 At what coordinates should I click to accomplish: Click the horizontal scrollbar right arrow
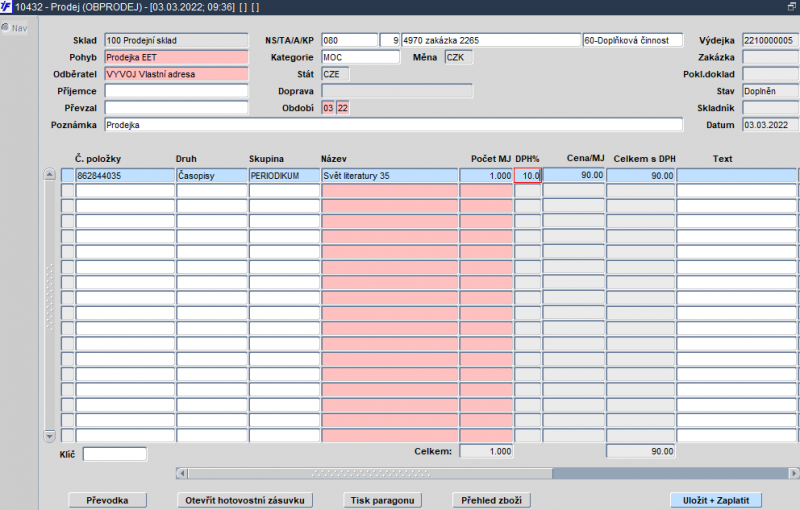tap(793, 473)
